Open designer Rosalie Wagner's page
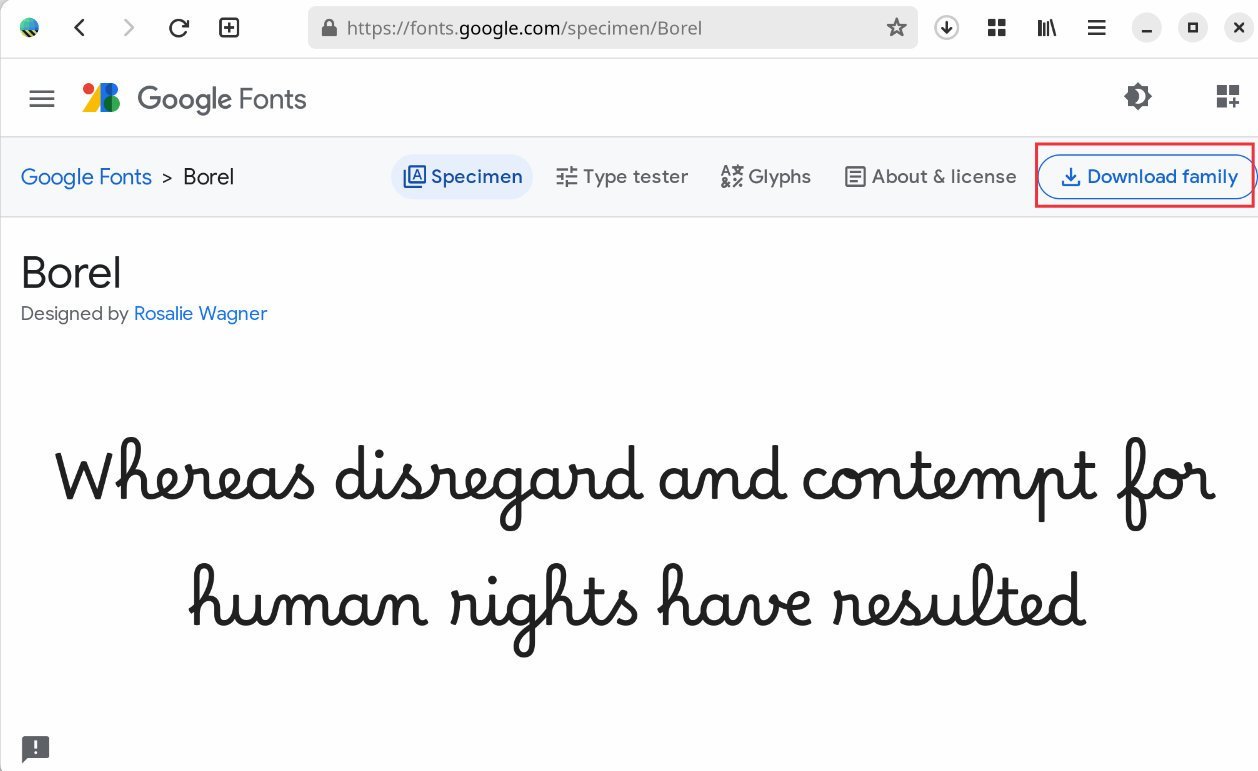This screenshot has width=1258, height=771. coord(200,313)
